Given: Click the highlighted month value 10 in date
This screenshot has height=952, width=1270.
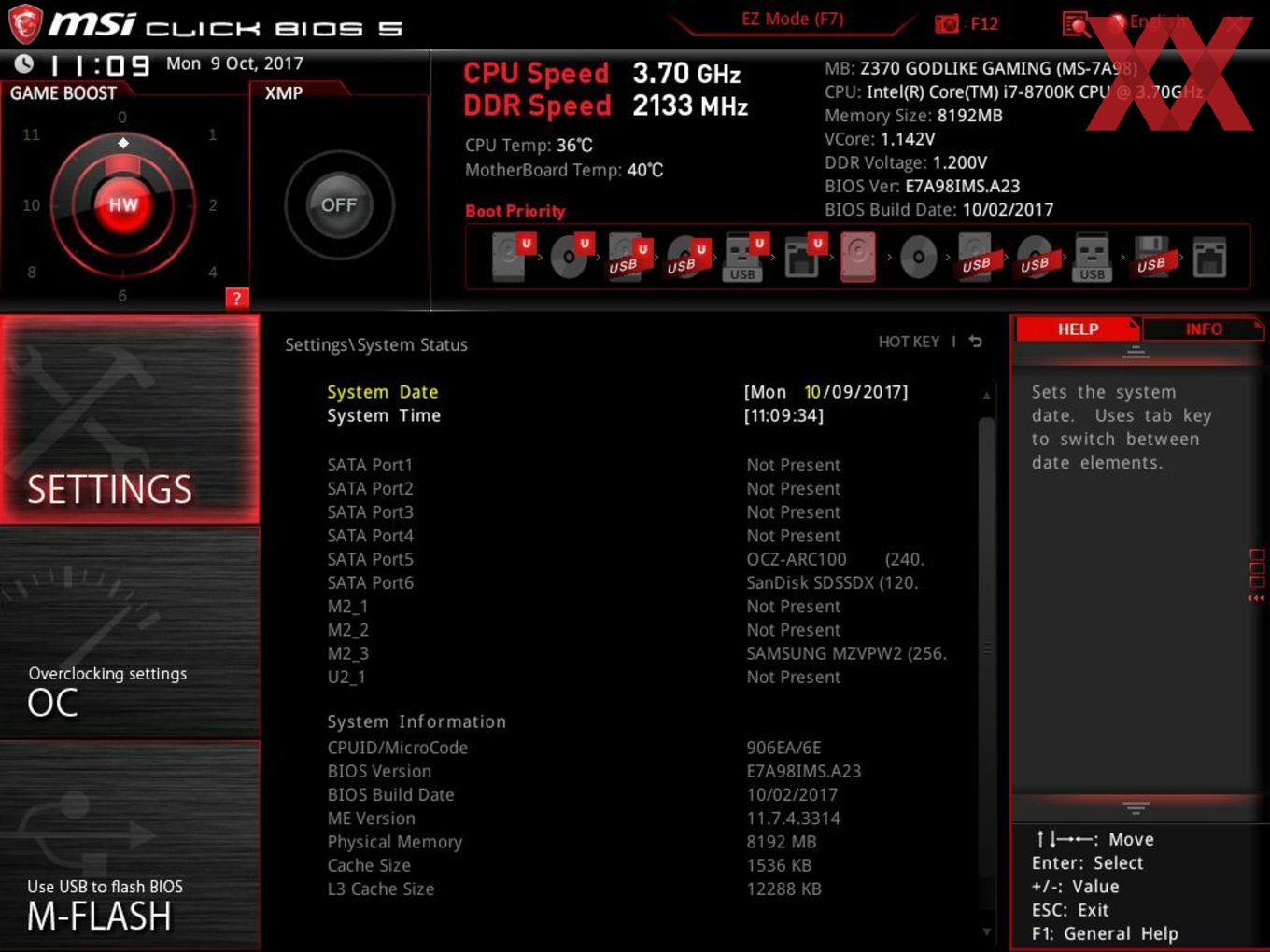Looking at the screenshot, I should [x=812, y=392].
